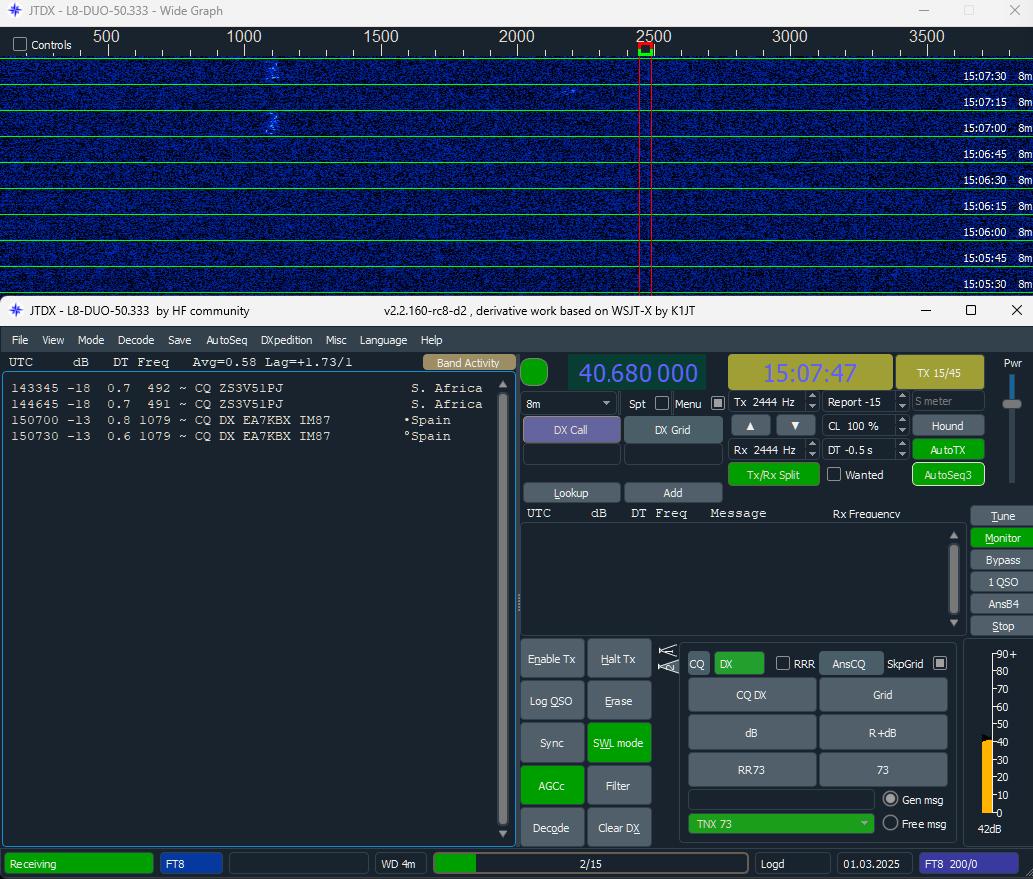Increase Tx 2444 Hz with stepper up arrow
The image size is (1033, 879).
coord(812,397)
